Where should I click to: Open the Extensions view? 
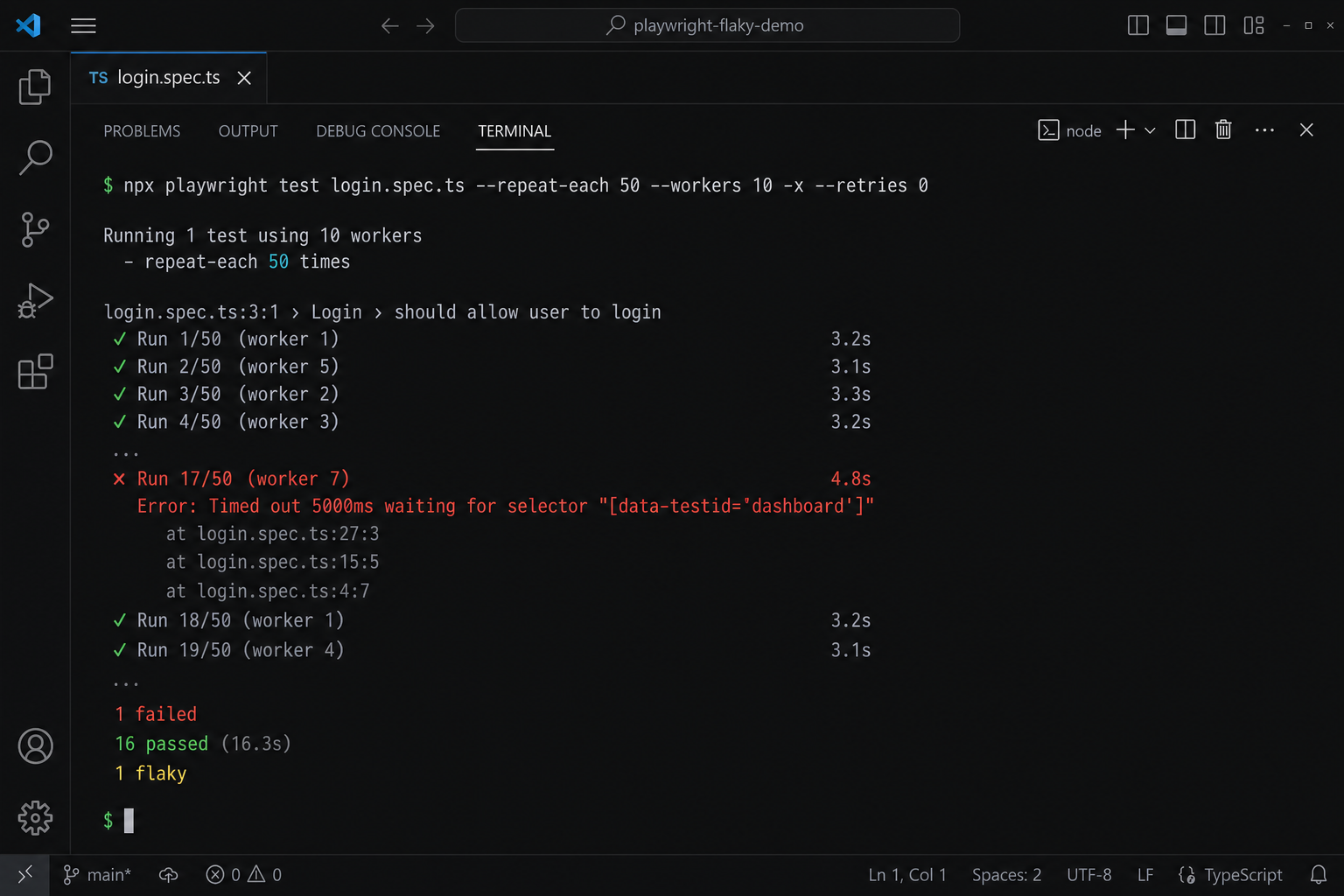35,372
